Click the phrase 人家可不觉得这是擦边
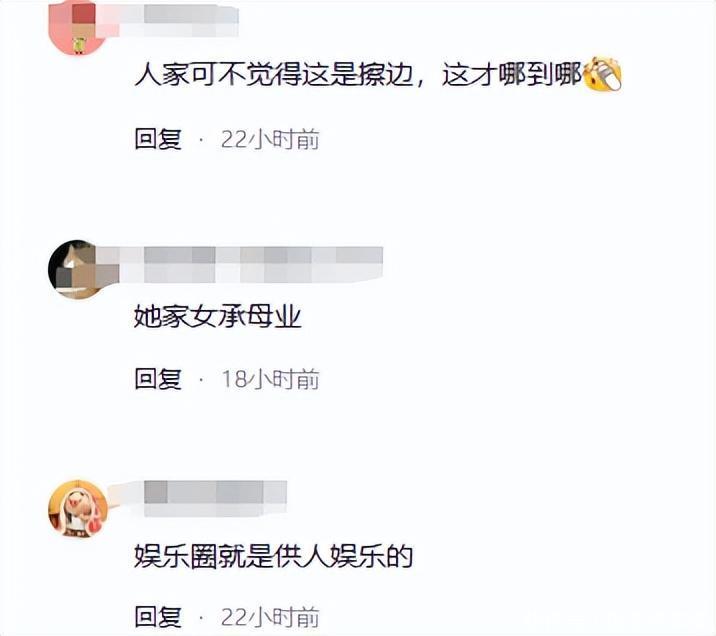716x636 pixels. tap(274, 75)
